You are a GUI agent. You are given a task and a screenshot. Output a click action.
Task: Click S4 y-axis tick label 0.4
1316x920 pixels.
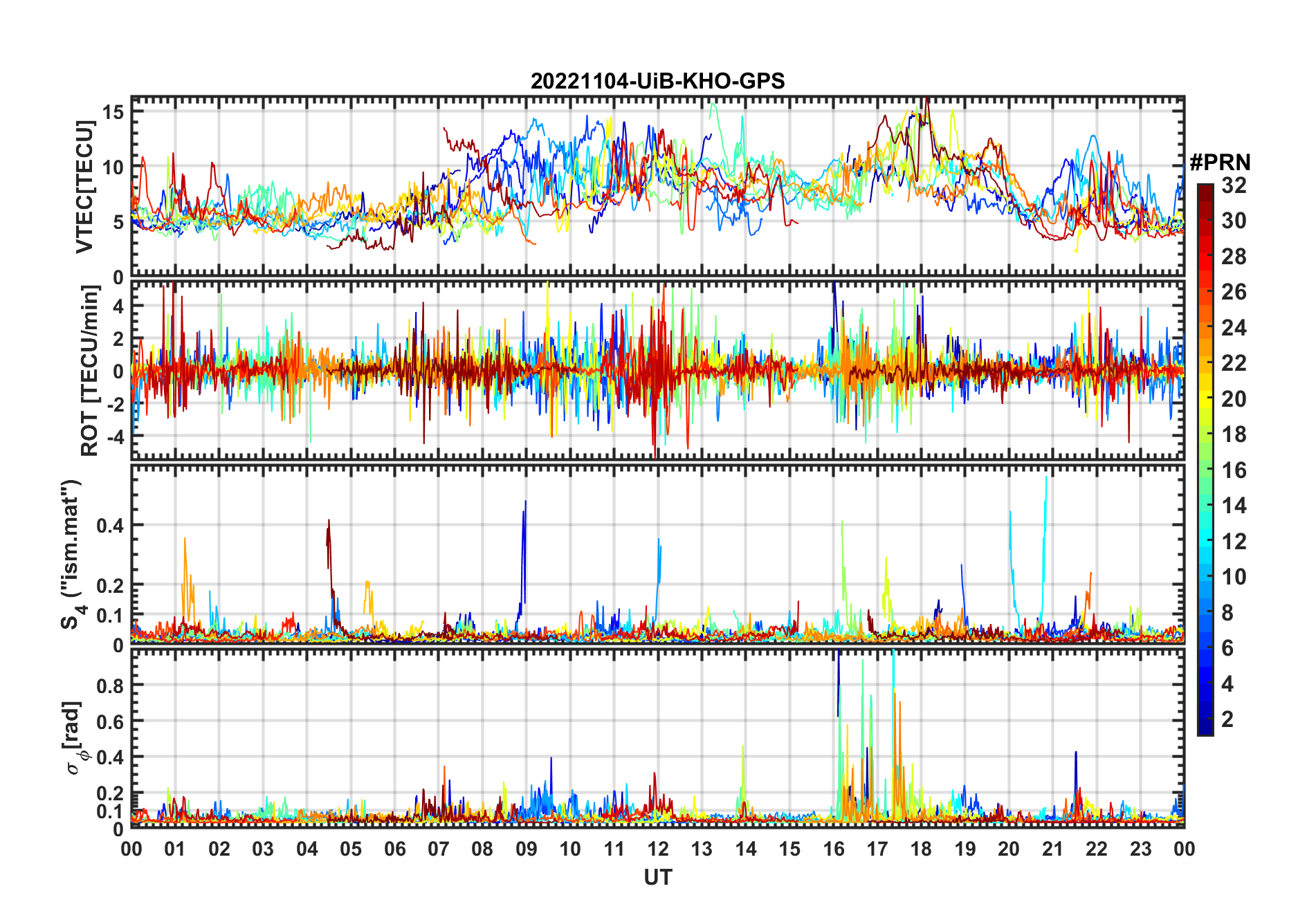click(110, 525)
